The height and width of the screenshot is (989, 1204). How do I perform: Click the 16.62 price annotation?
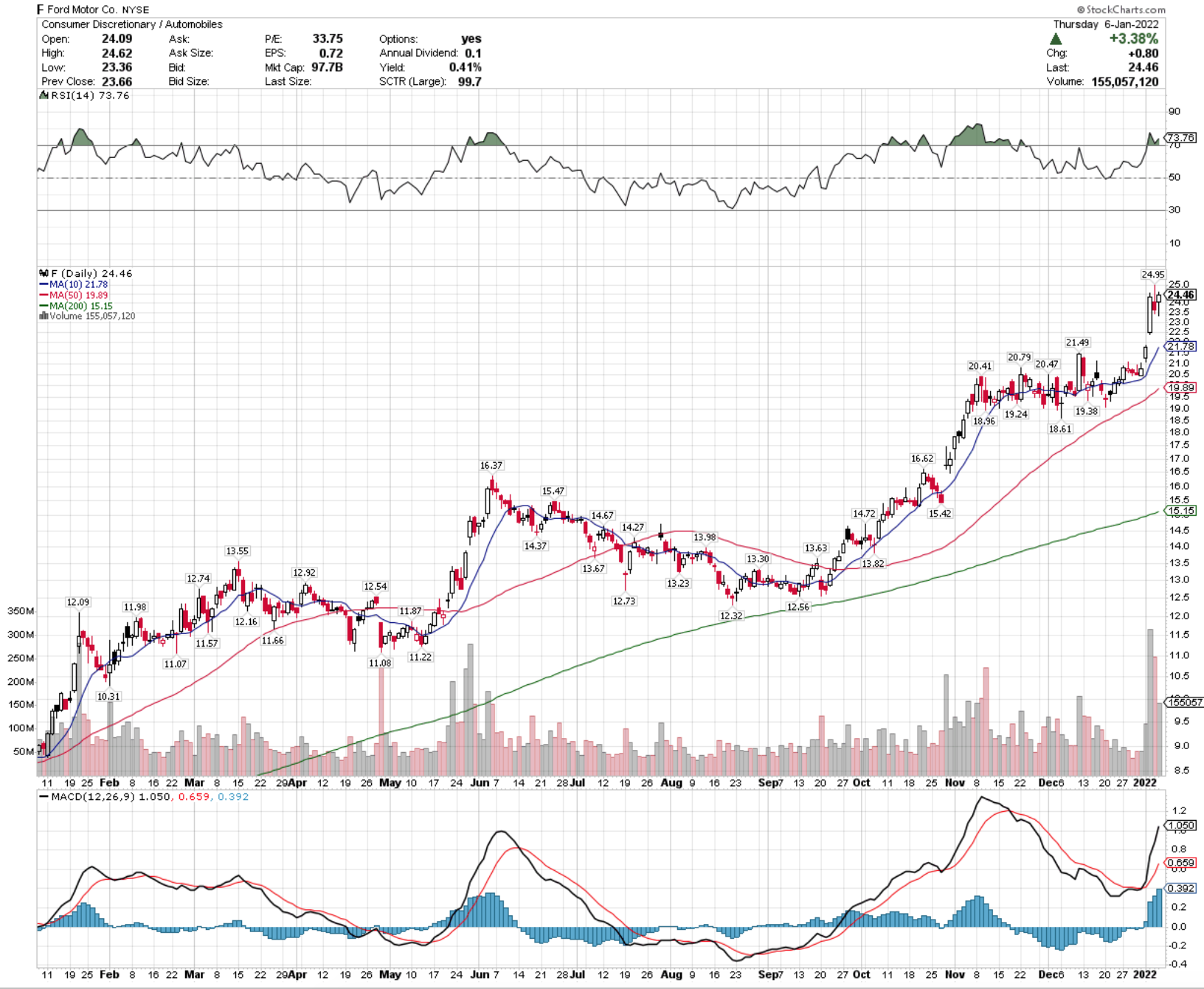click(922, 458)
